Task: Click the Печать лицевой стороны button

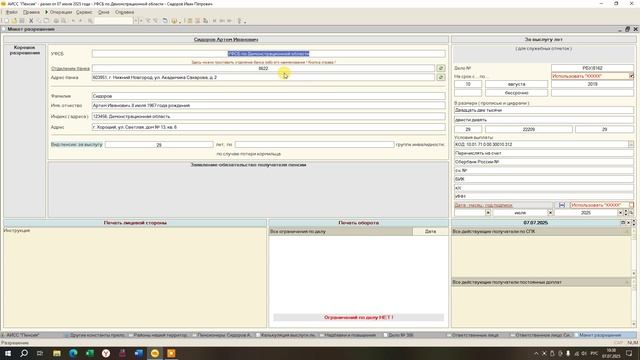Action: pos(135,223)
